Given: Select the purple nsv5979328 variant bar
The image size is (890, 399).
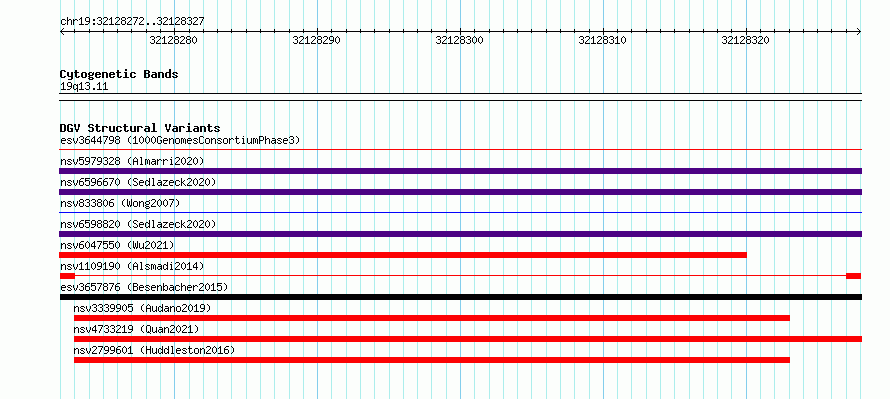Looking at the screenshot, I should point(460,171).
